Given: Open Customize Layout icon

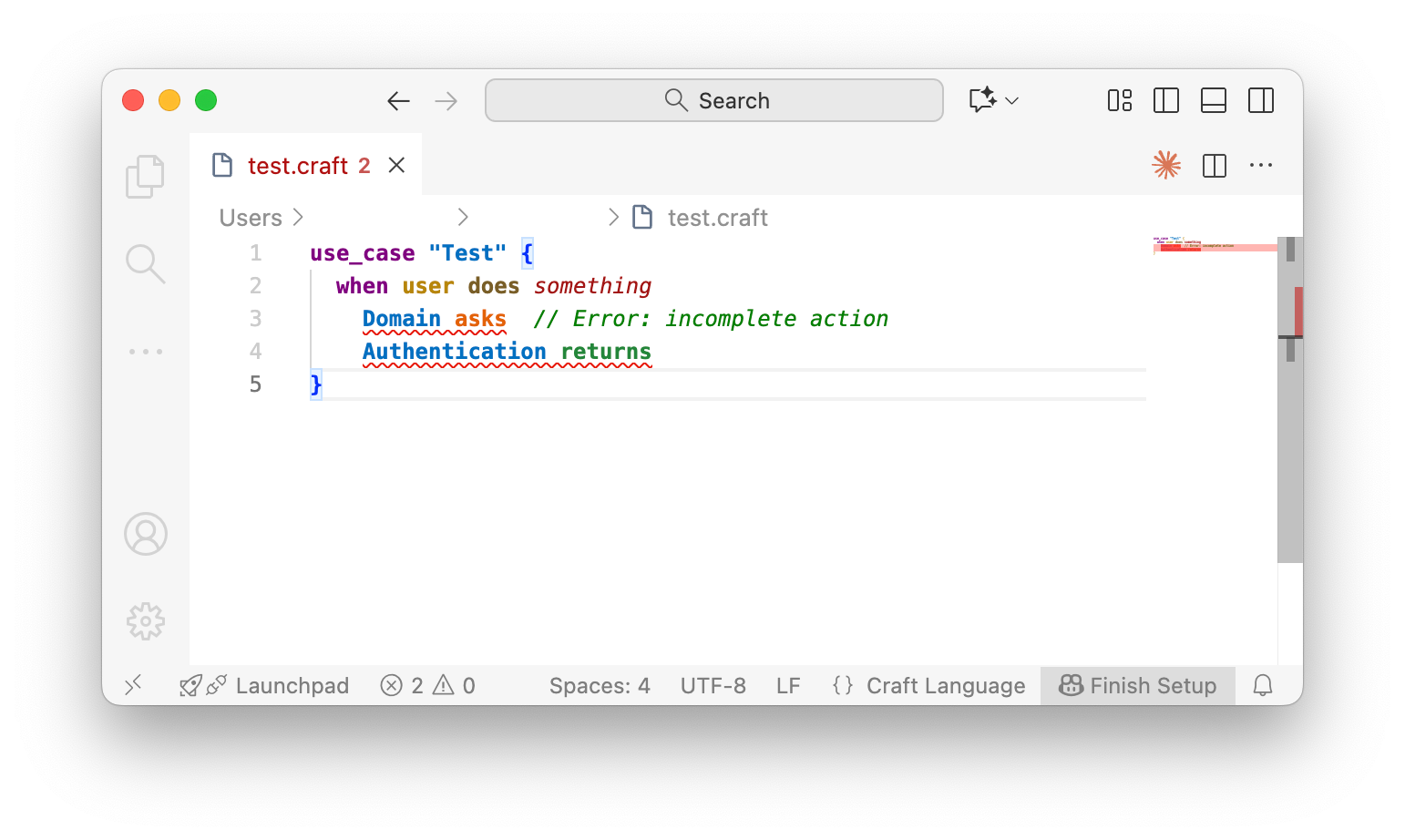Looking at the screenshot, I should [x=1120, y=100].
